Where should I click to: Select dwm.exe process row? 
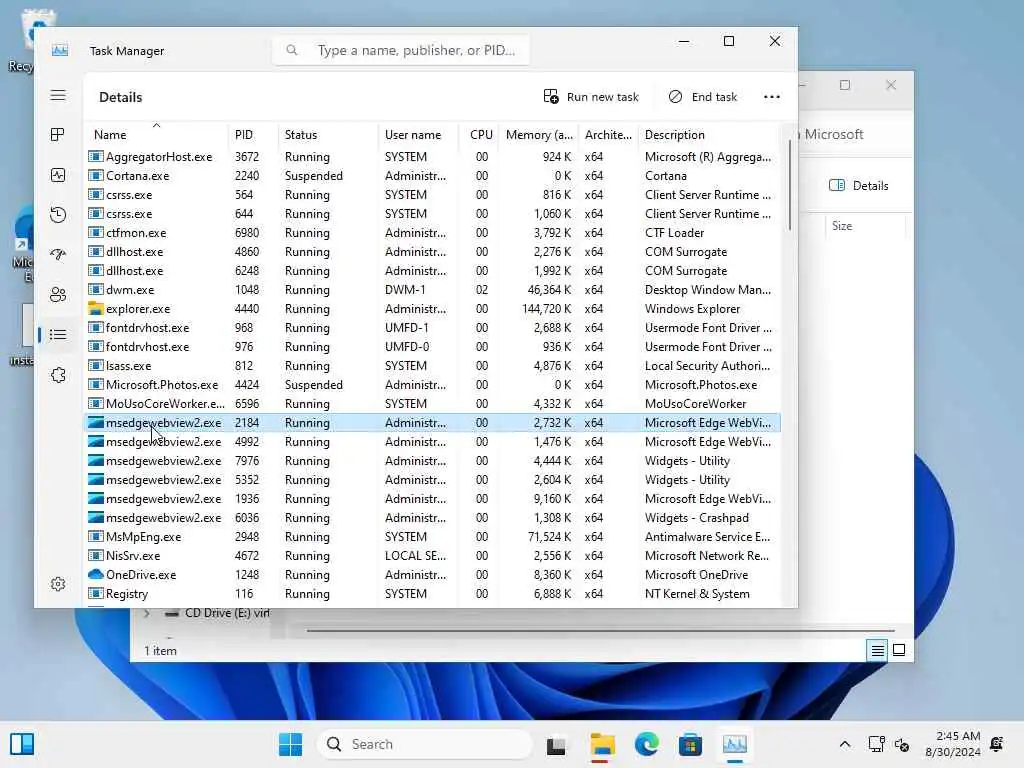point(433,289)
